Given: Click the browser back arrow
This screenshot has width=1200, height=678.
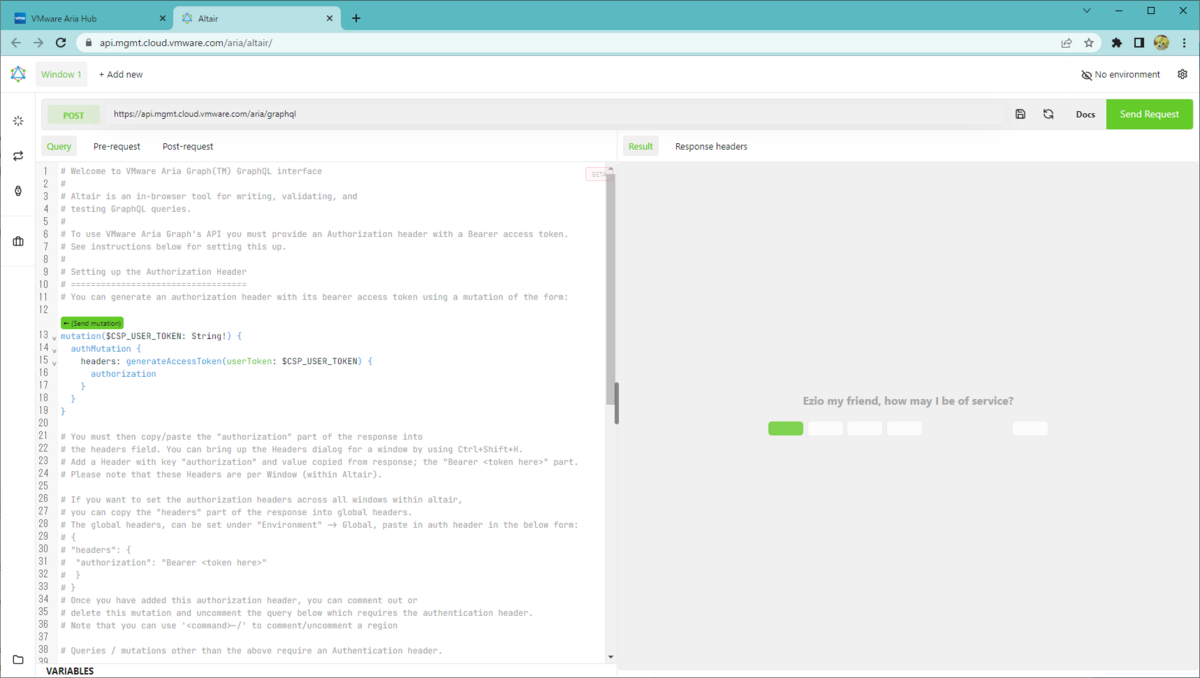Looking at the screenshot, I should (16, 43).
